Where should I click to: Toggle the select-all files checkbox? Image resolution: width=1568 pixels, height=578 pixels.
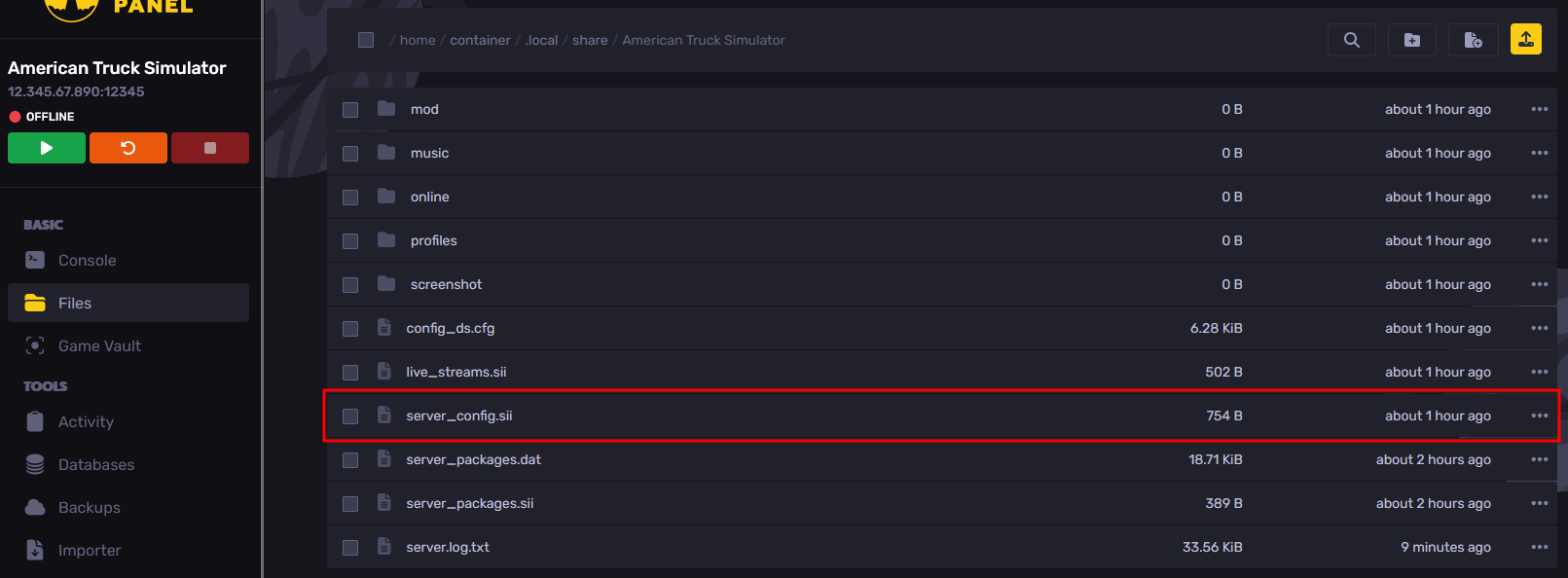point(366,40)
